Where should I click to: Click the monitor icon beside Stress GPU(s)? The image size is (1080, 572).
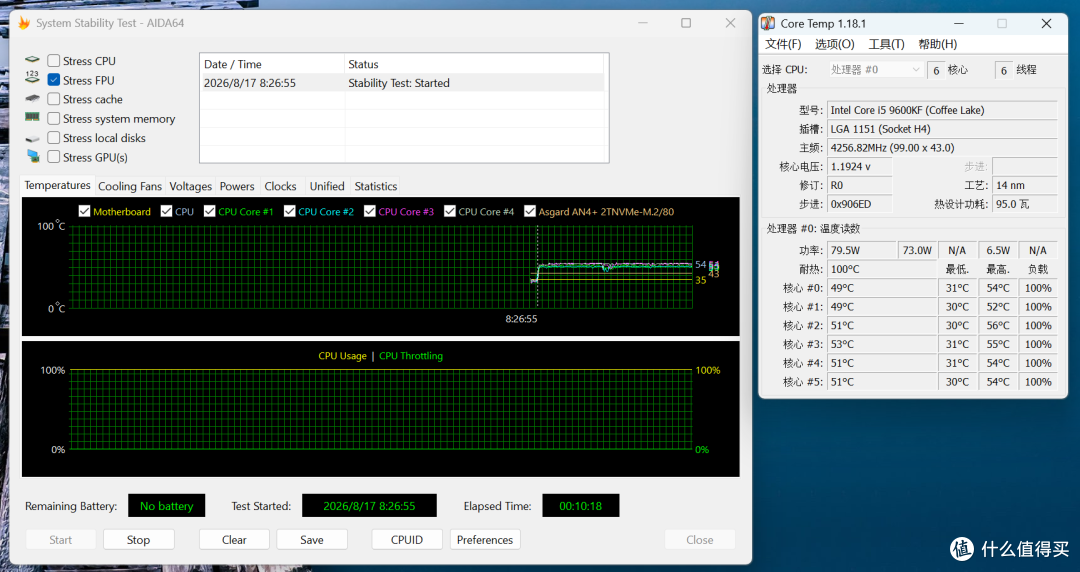pos(32,156)
